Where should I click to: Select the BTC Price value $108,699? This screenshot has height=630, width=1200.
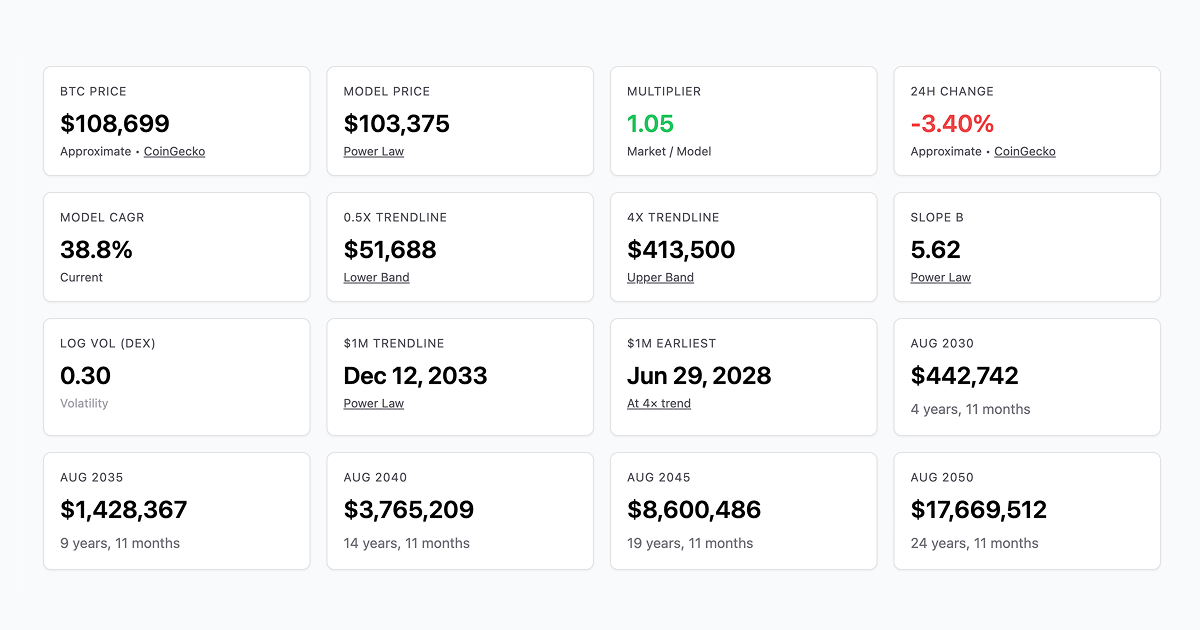[x=115, y=124]
